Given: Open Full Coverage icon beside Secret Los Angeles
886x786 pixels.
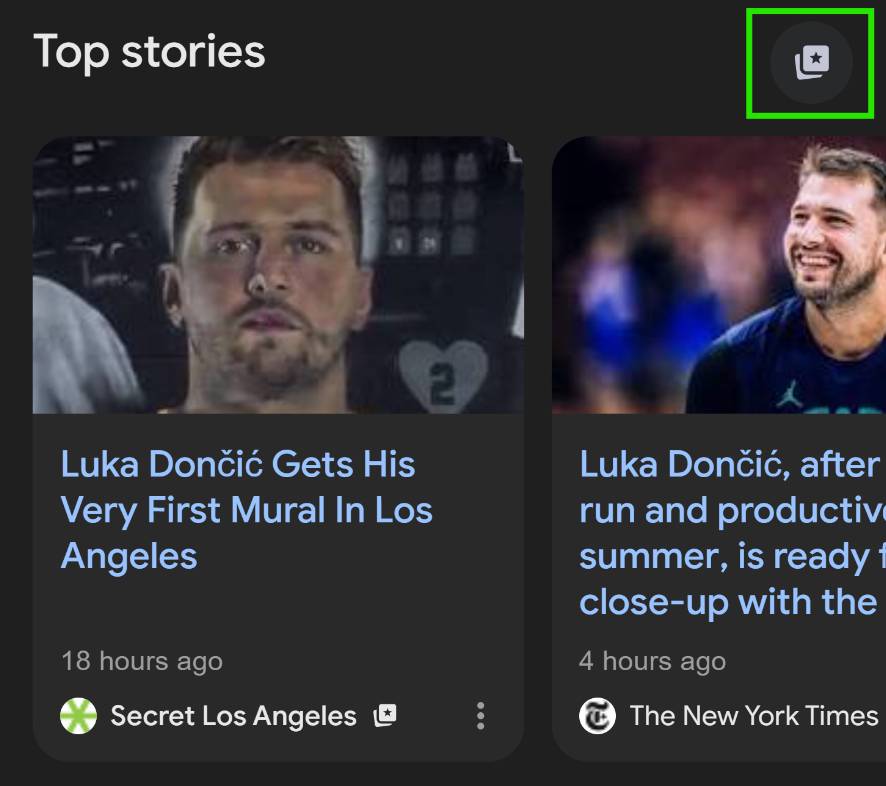Looking at the screenshot, I should coord(387,716).
